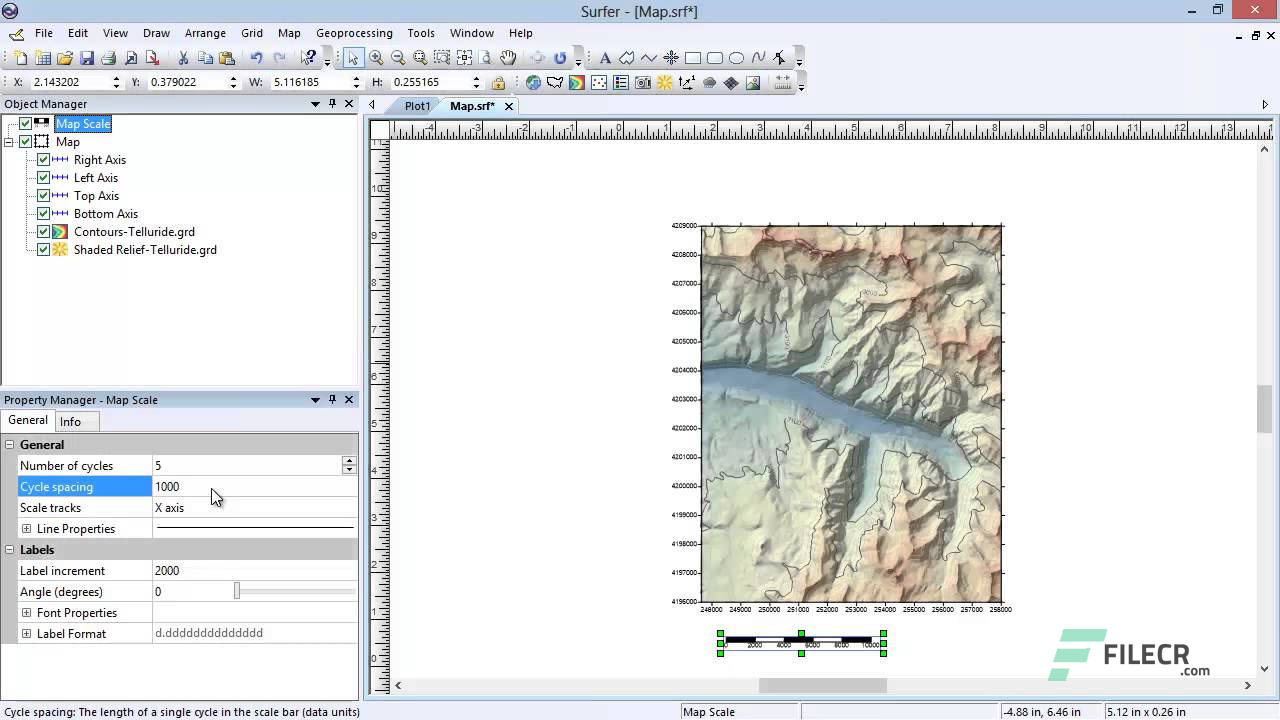Screen dimensions: 1280x720
Task: Select the Polygon drawing tool
Action: [x=627, y=58]
